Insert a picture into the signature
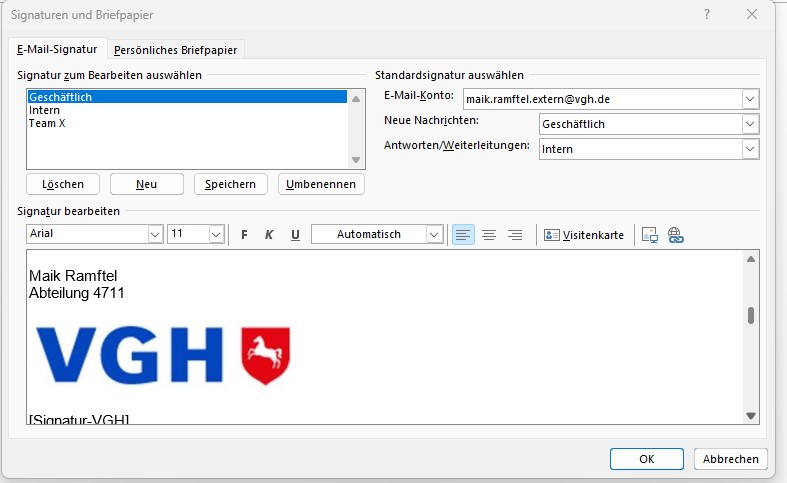 tap(649, 234)
